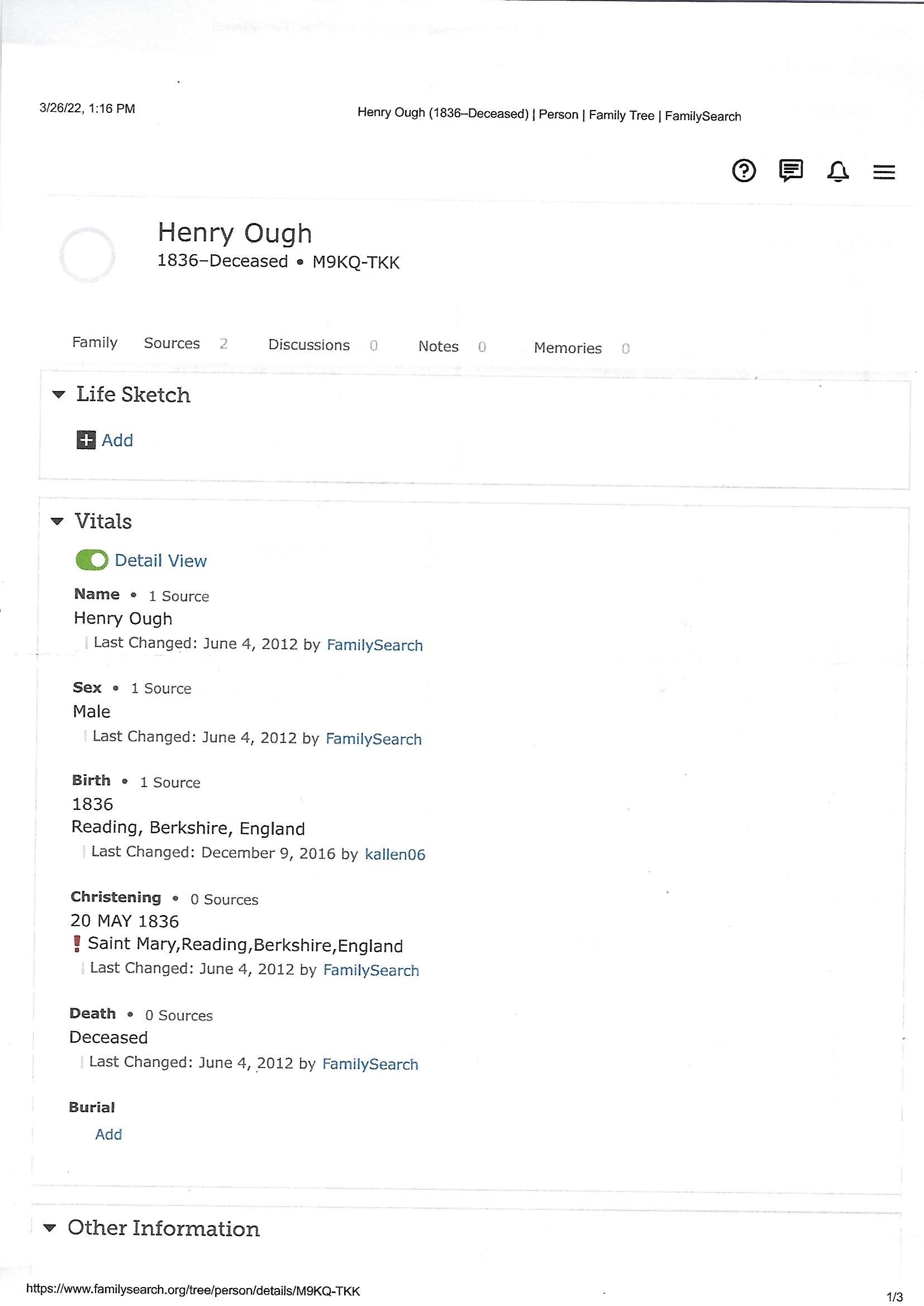924x1306 pixels.
Task: Click the person ID M9KQ-TKK
Action: point(356,262)
